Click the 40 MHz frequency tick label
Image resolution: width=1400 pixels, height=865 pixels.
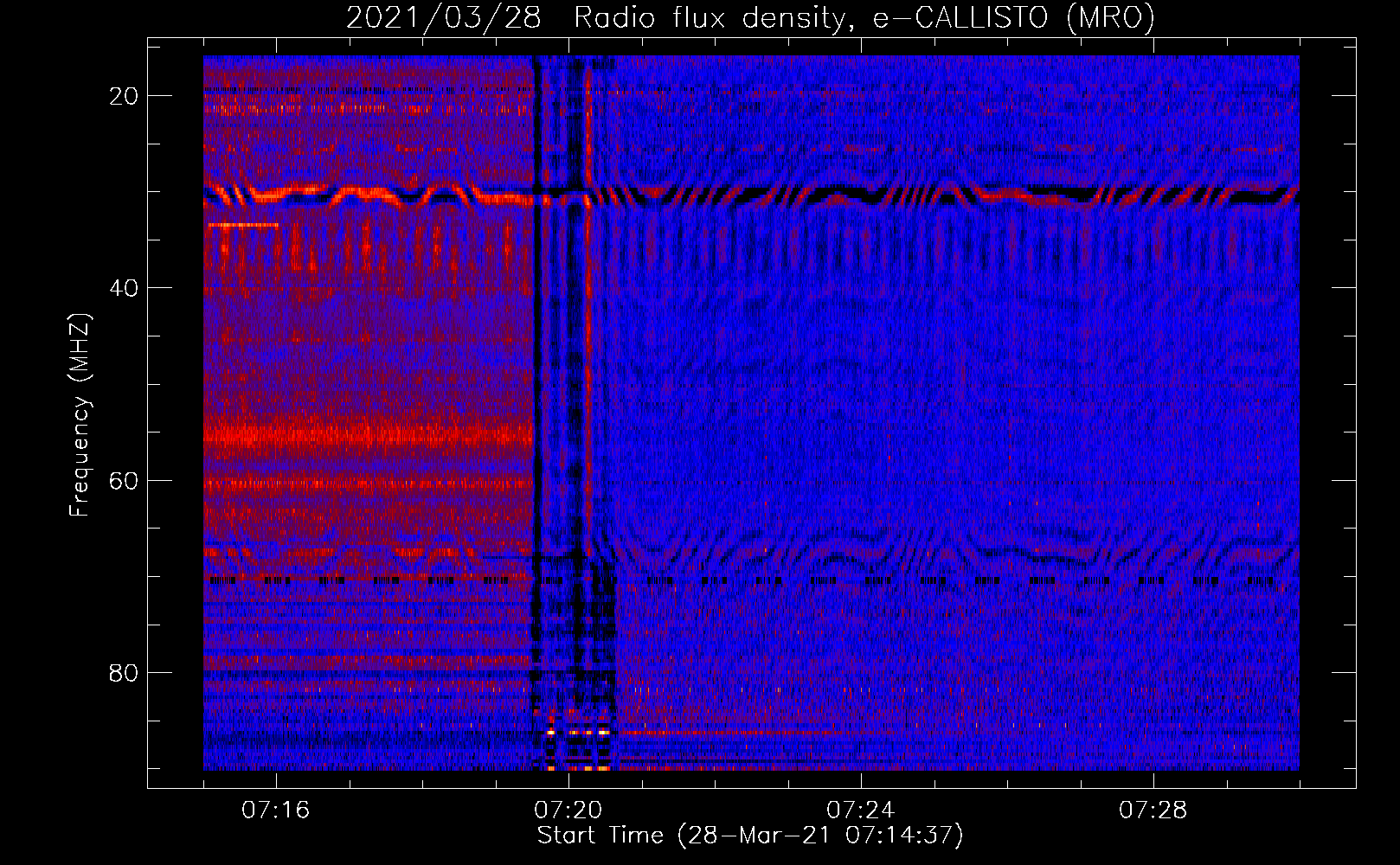click(124, 288)
